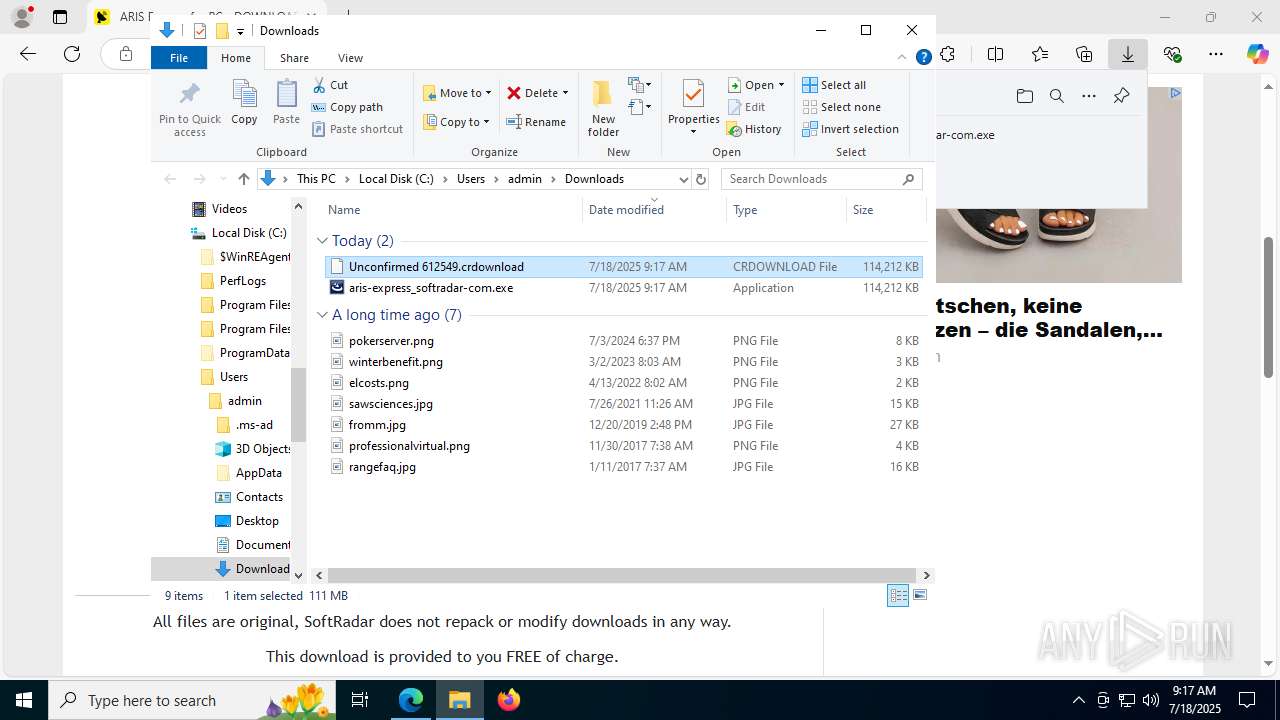This screenshot has width=1280, height=720.
Task: Click the Edit ribbon button
Action: pyautogui.click(x=747, y=107)
